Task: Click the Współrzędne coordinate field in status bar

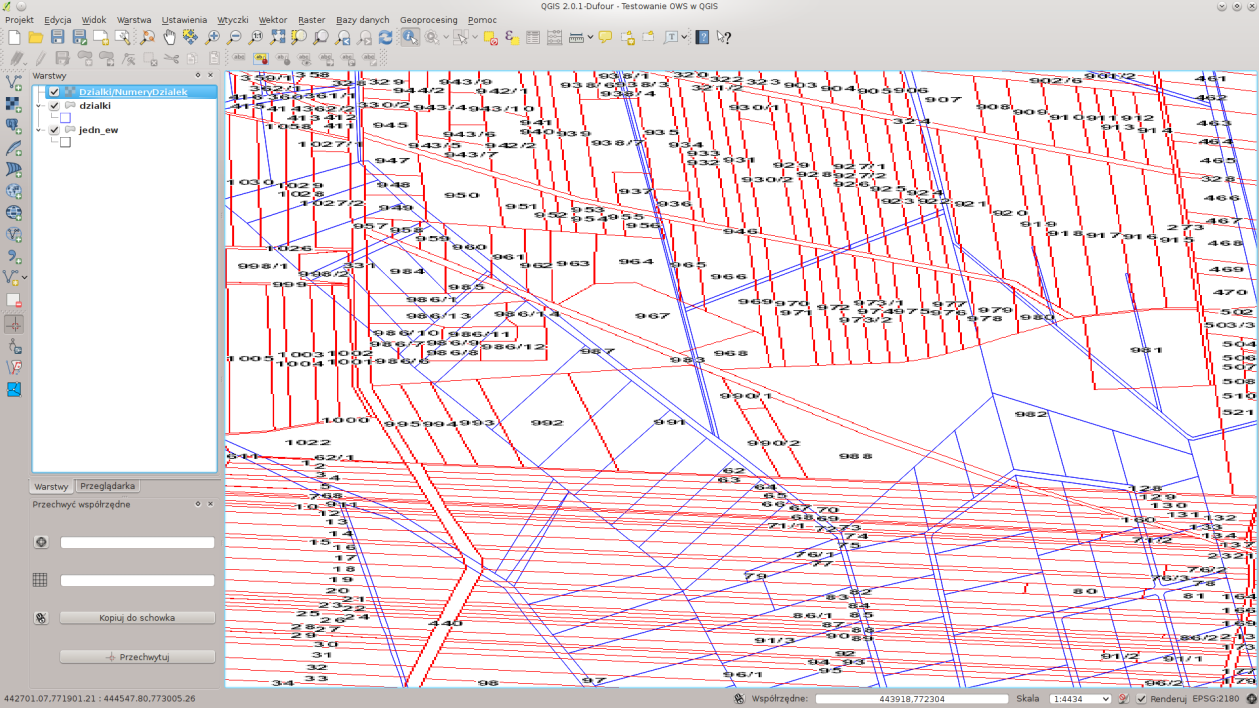Action: click(912, 699)
